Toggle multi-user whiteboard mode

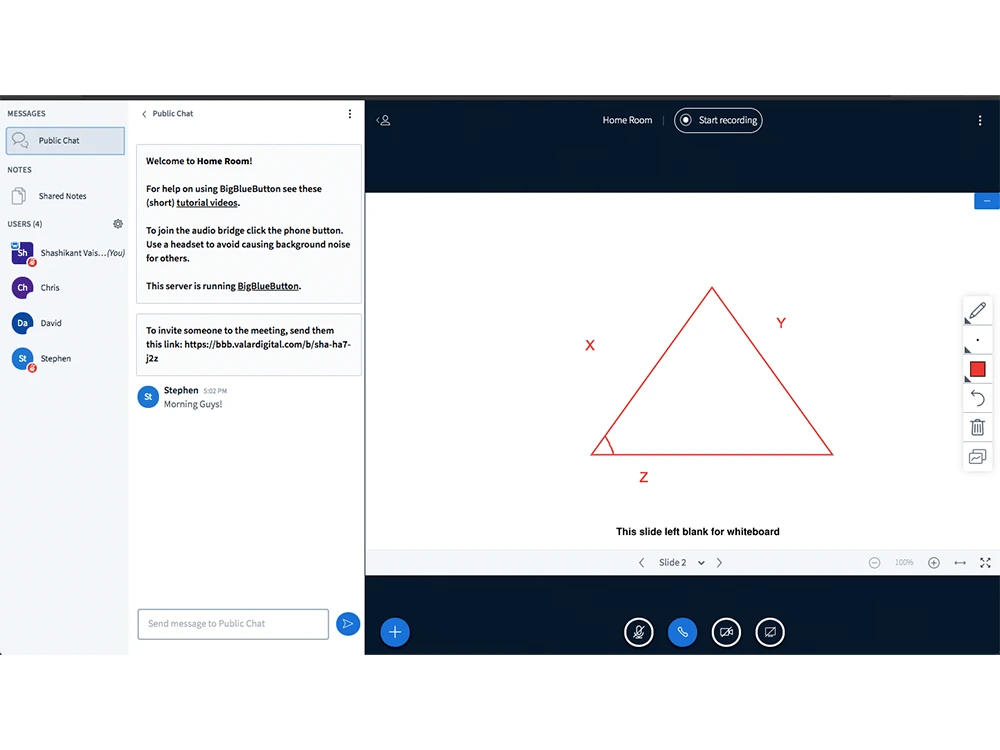click(977, 457)
